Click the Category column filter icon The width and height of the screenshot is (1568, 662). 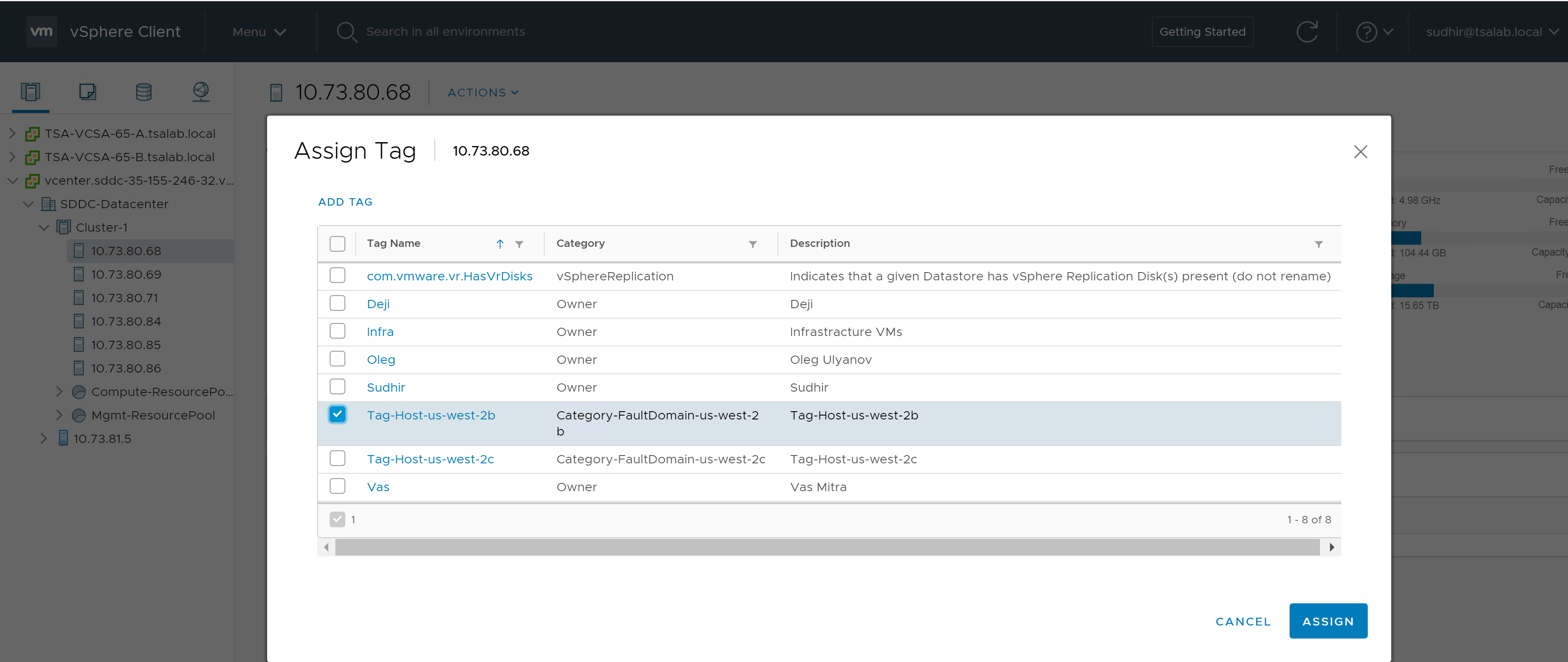pyautogui.click(x=752, y=244)
